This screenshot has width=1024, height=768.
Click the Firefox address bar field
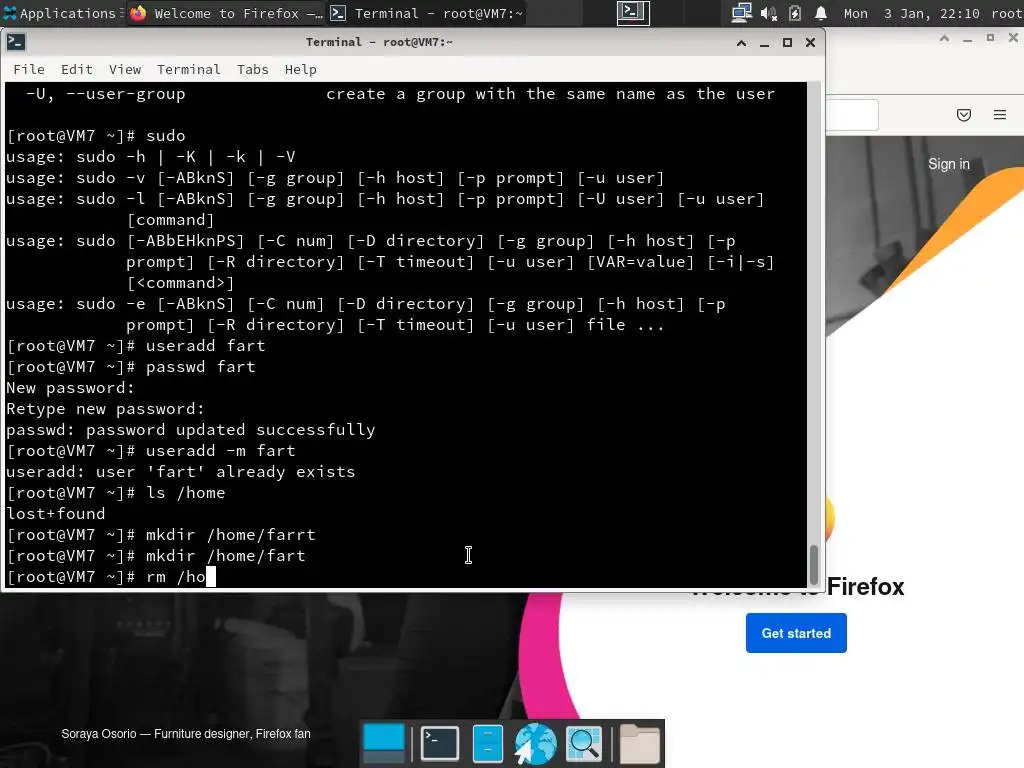tap(852, 115)
